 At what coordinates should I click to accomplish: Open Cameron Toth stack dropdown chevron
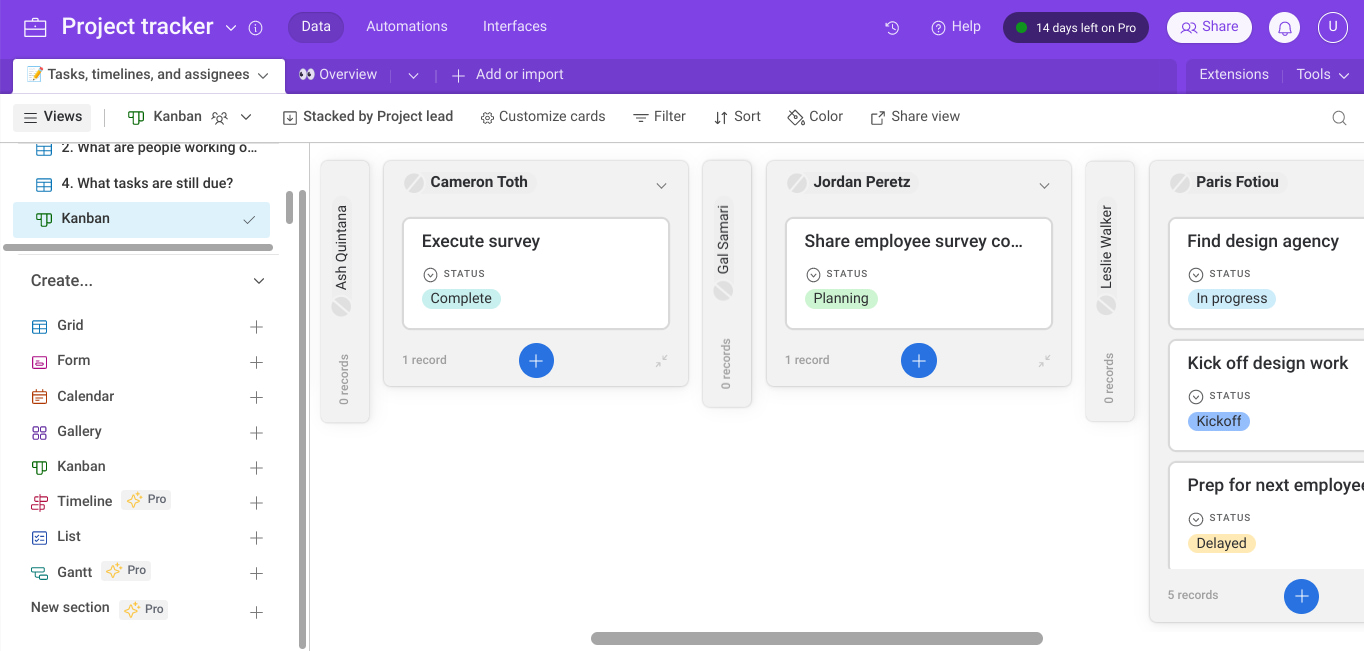pyautogui.click(x=661, y=185)
